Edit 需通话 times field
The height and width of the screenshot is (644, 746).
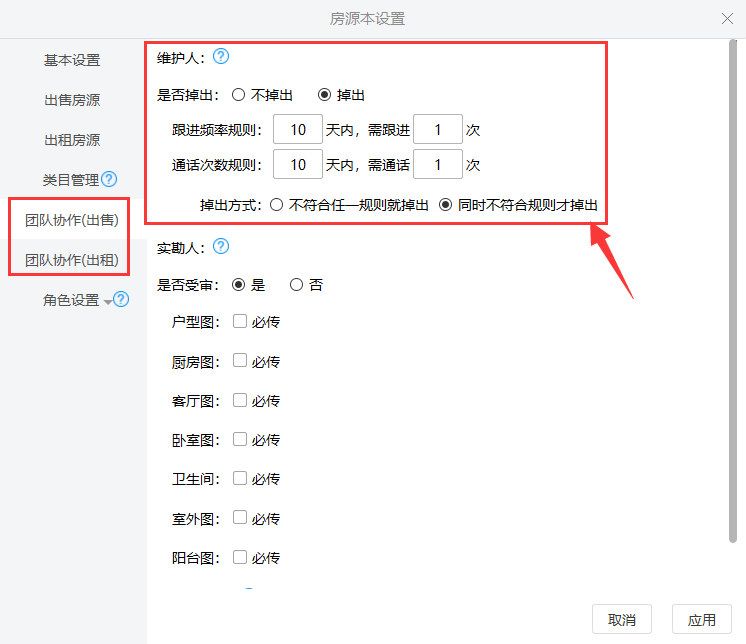tap(438, 164)
